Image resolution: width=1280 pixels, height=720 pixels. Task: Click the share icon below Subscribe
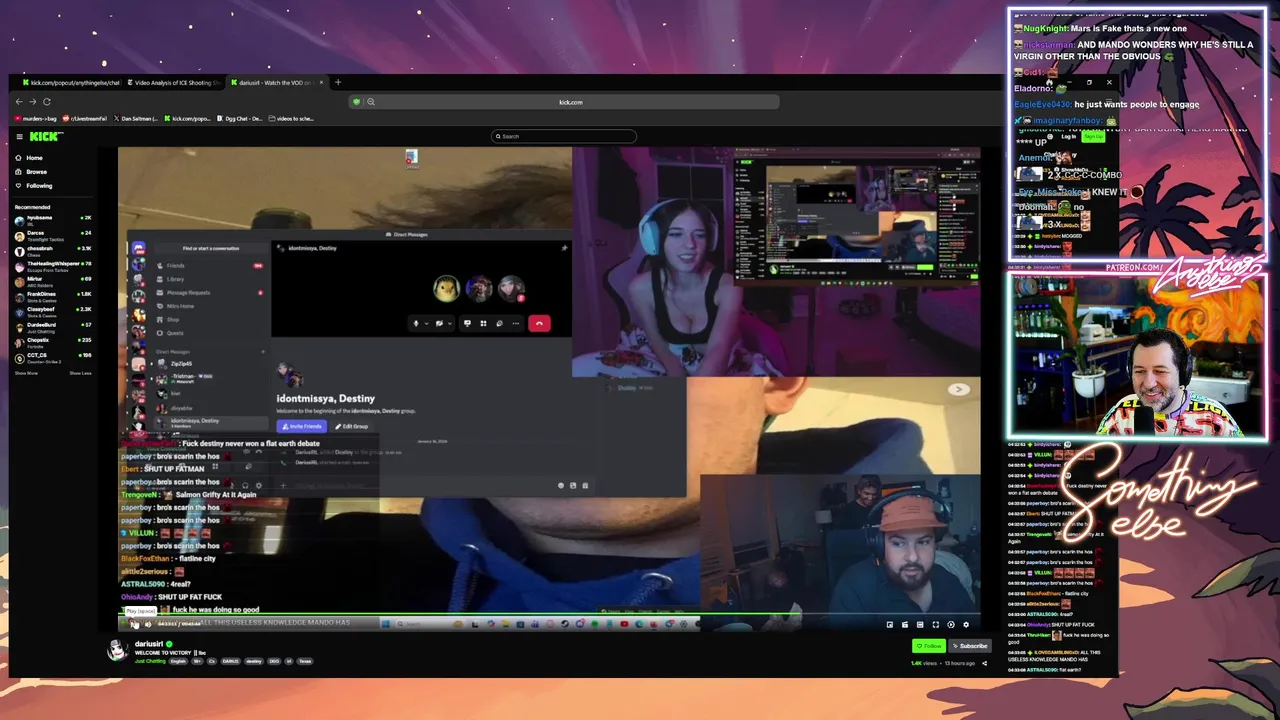[x=984, y=663]
